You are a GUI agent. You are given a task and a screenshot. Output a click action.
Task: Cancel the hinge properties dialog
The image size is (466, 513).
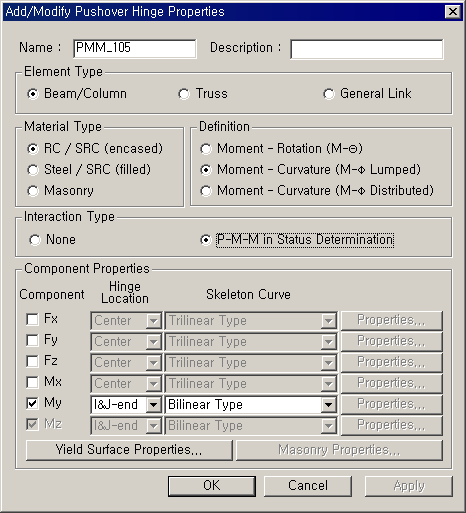click(308, 486)
